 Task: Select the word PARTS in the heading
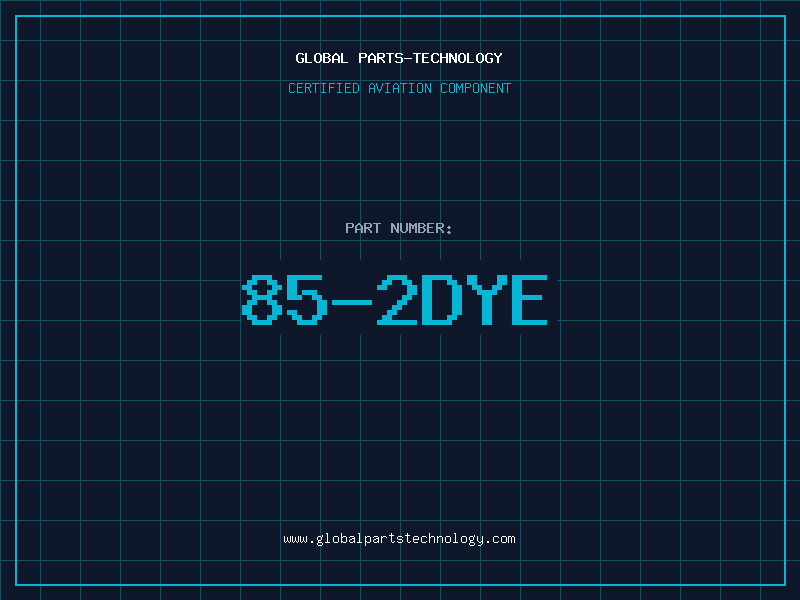point(379,59)
